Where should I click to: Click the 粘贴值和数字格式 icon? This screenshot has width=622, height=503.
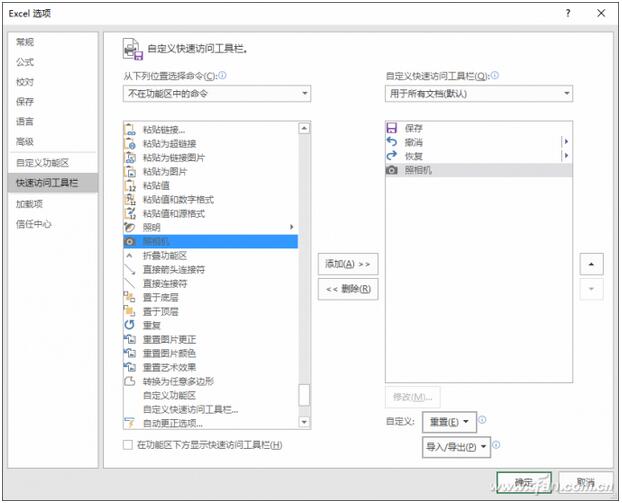pos(130,199)
